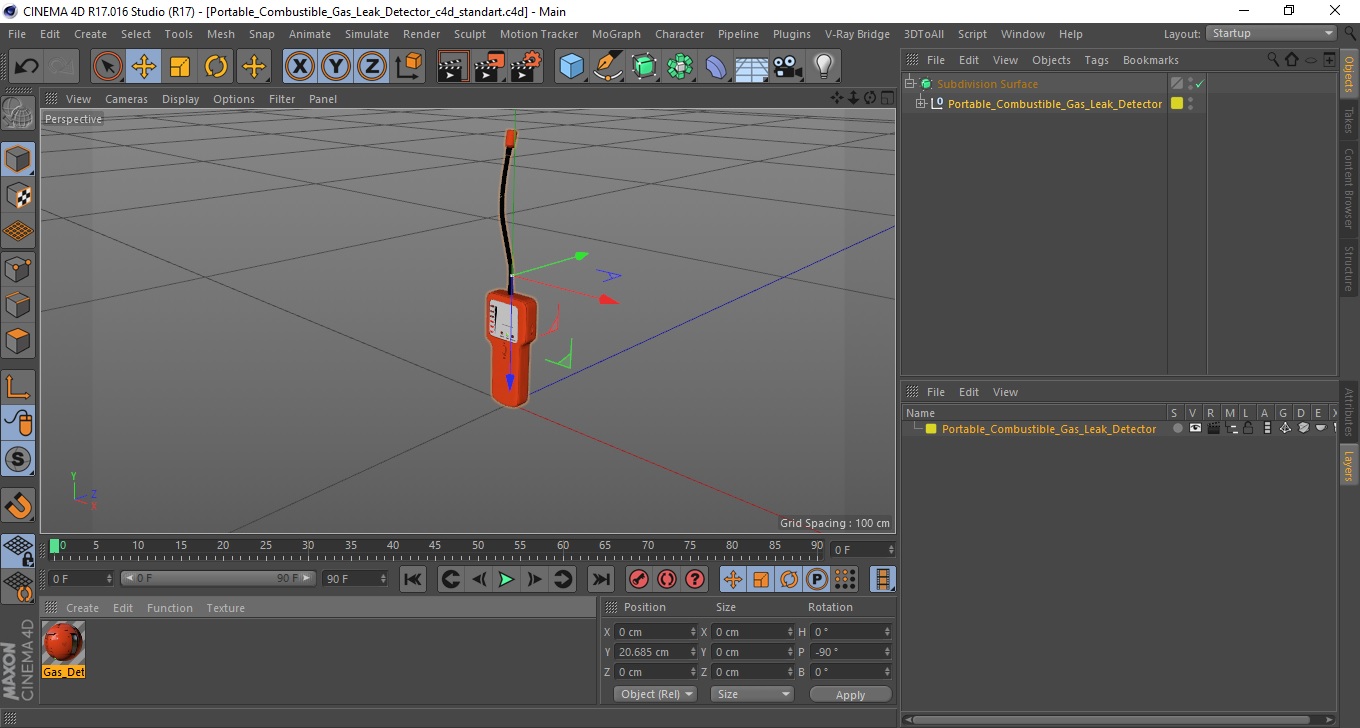
Task: Click frame 45 on timeline ruler
Action: coord(435,546)
